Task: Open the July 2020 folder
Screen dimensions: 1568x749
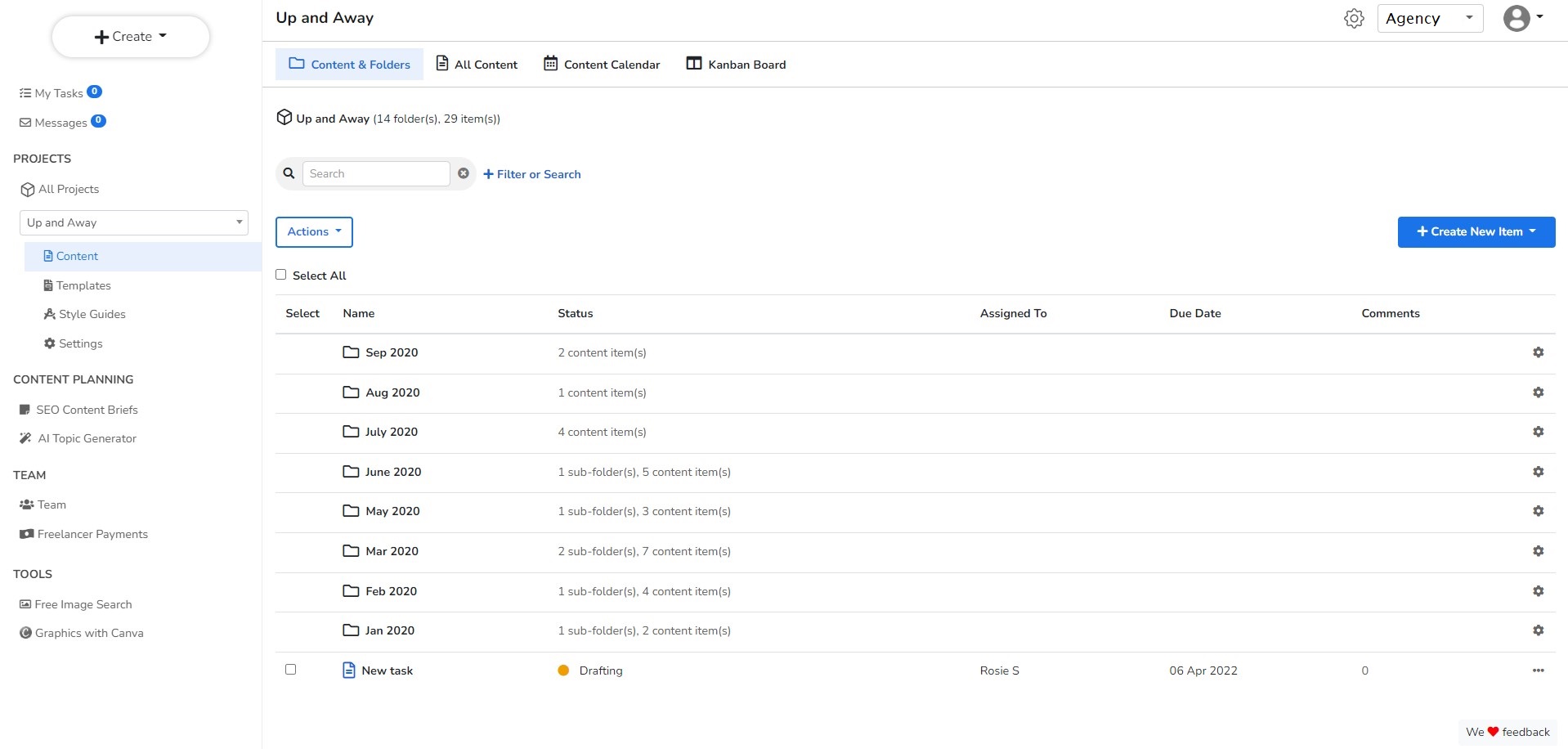Action: [392, 432]
